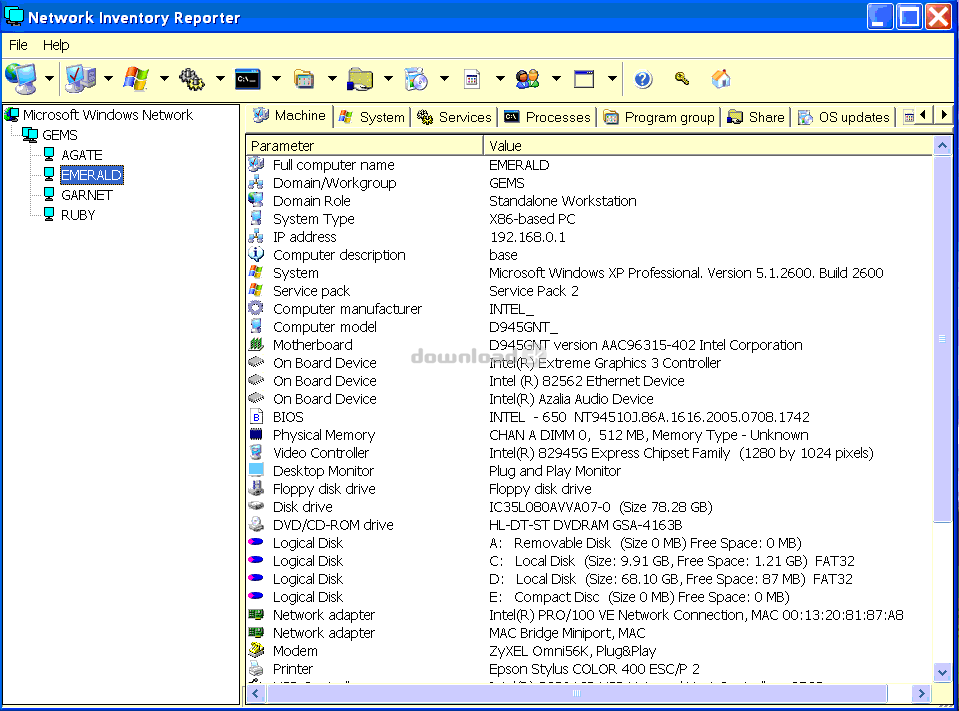
Task: Open dropdown arrow next to users group icon
Action: [556, 78]
